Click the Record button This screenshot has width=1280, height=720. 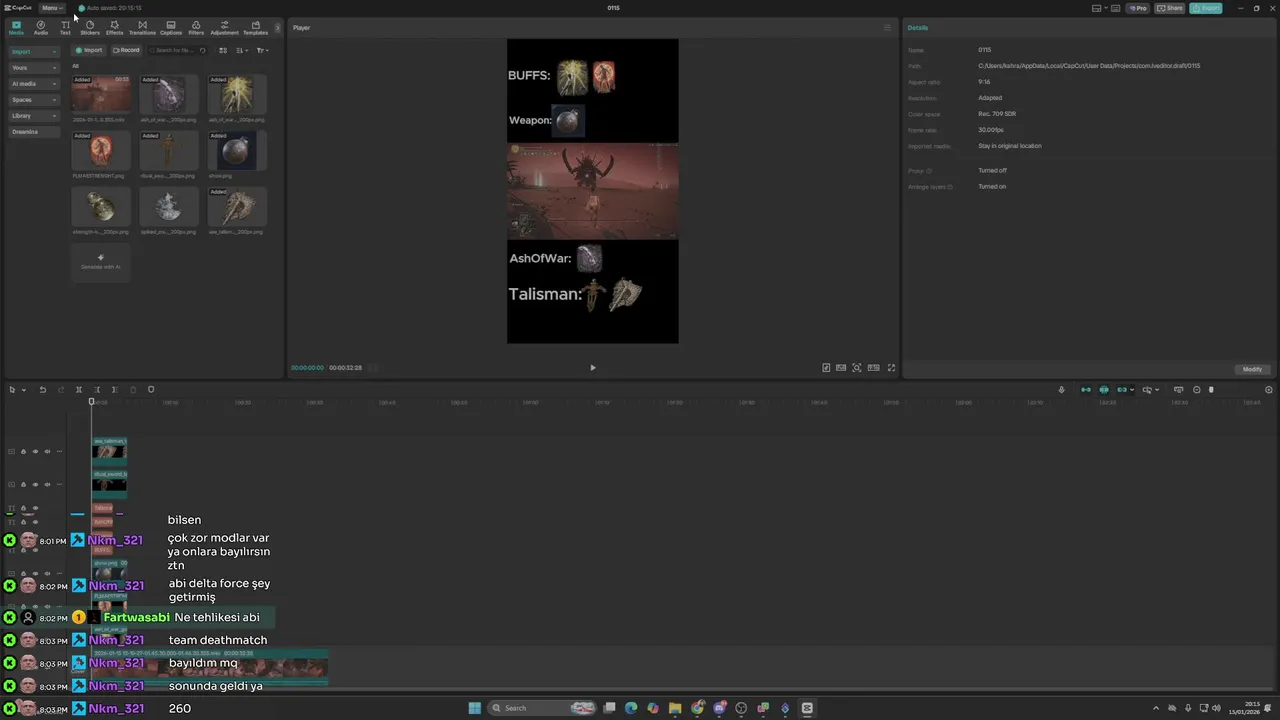coord(126,50)
